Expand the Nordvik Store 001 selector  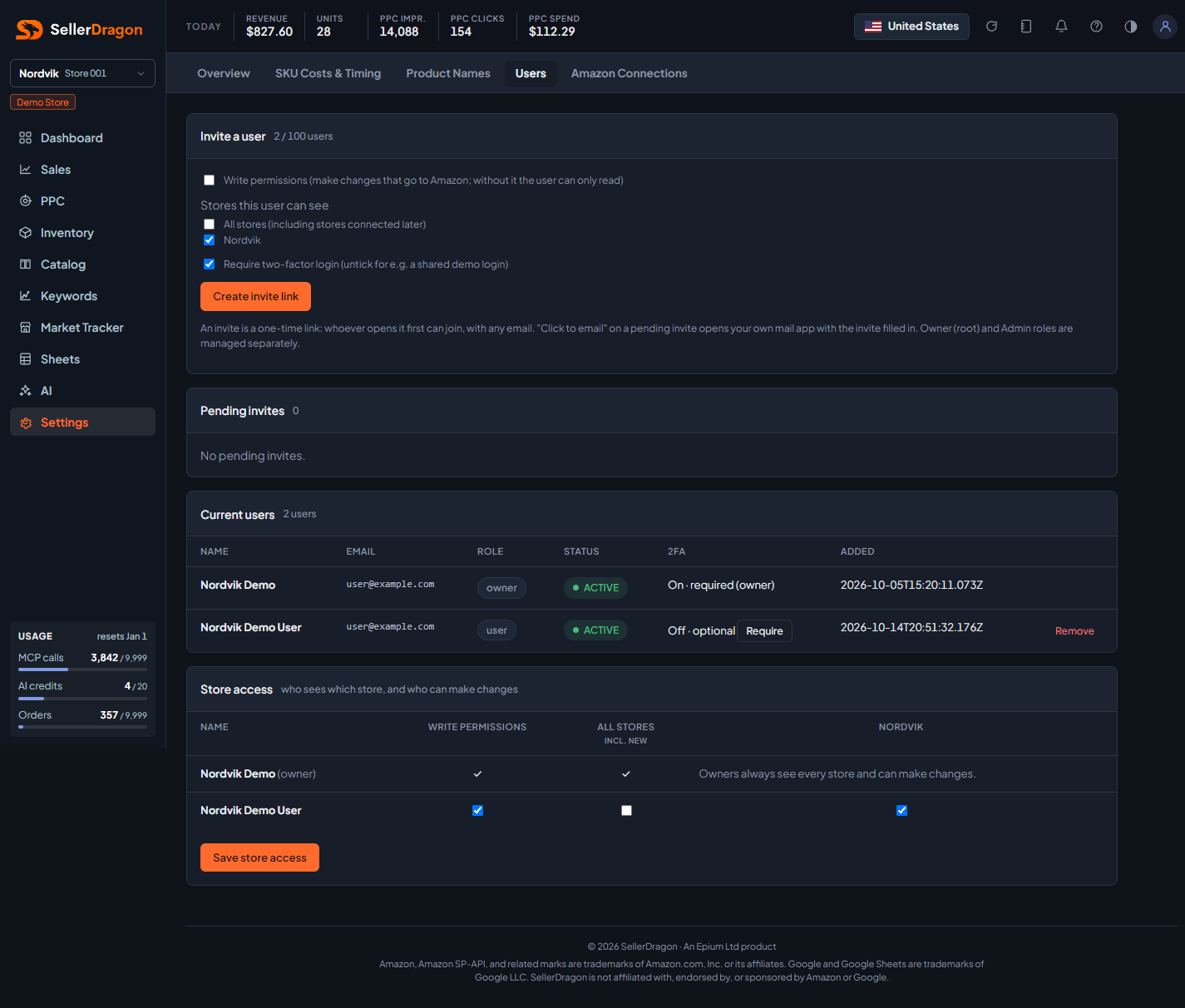[x=82, y=73]
